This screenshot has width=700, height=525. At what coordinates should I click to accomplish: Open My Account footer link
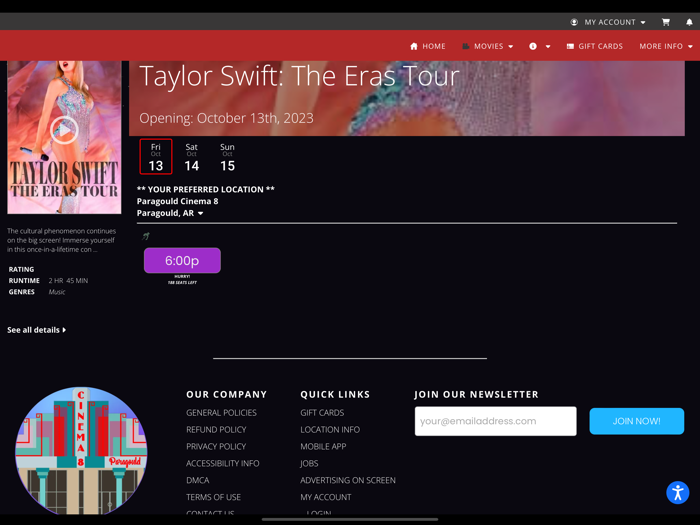(x=326, y=497)
